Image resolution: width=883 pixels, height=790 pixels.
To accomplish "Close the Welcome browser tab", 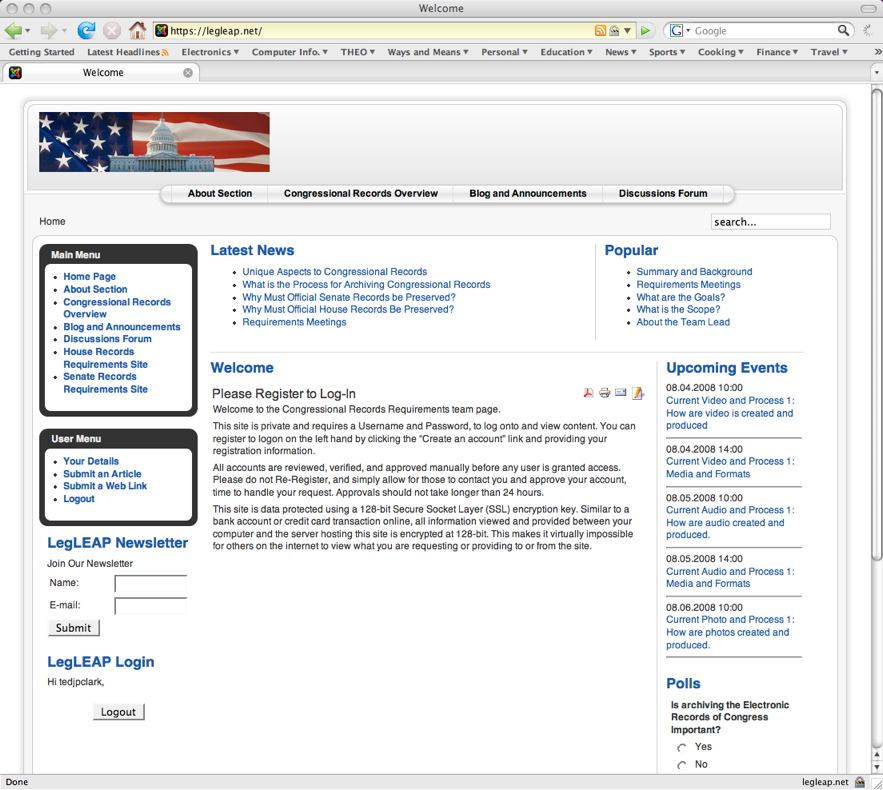I will pyautogui.click(x=188, y=72).
